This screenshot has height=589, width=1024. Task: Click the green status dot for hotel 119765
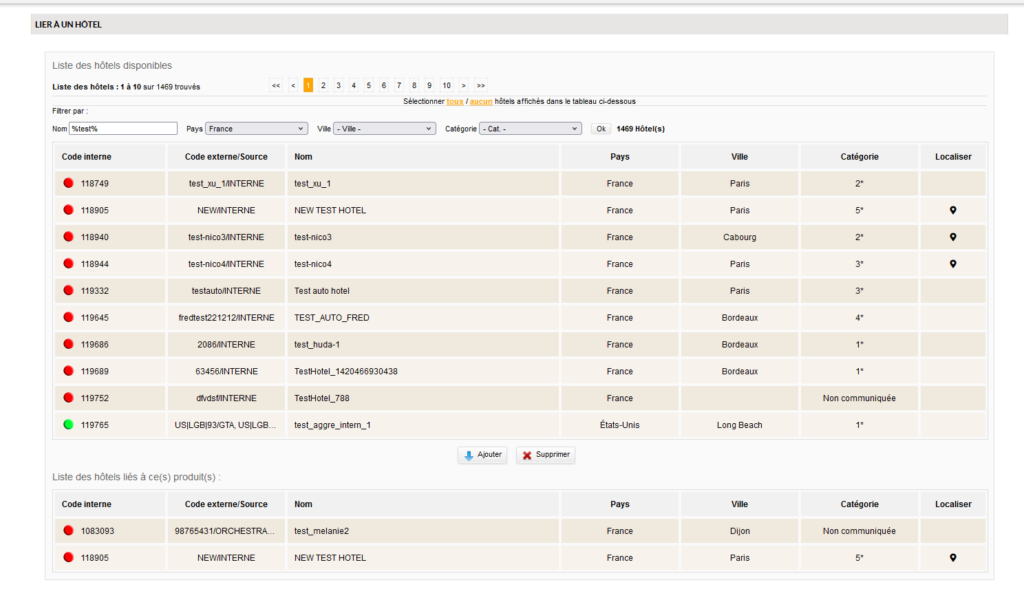[x=69, y=425]
